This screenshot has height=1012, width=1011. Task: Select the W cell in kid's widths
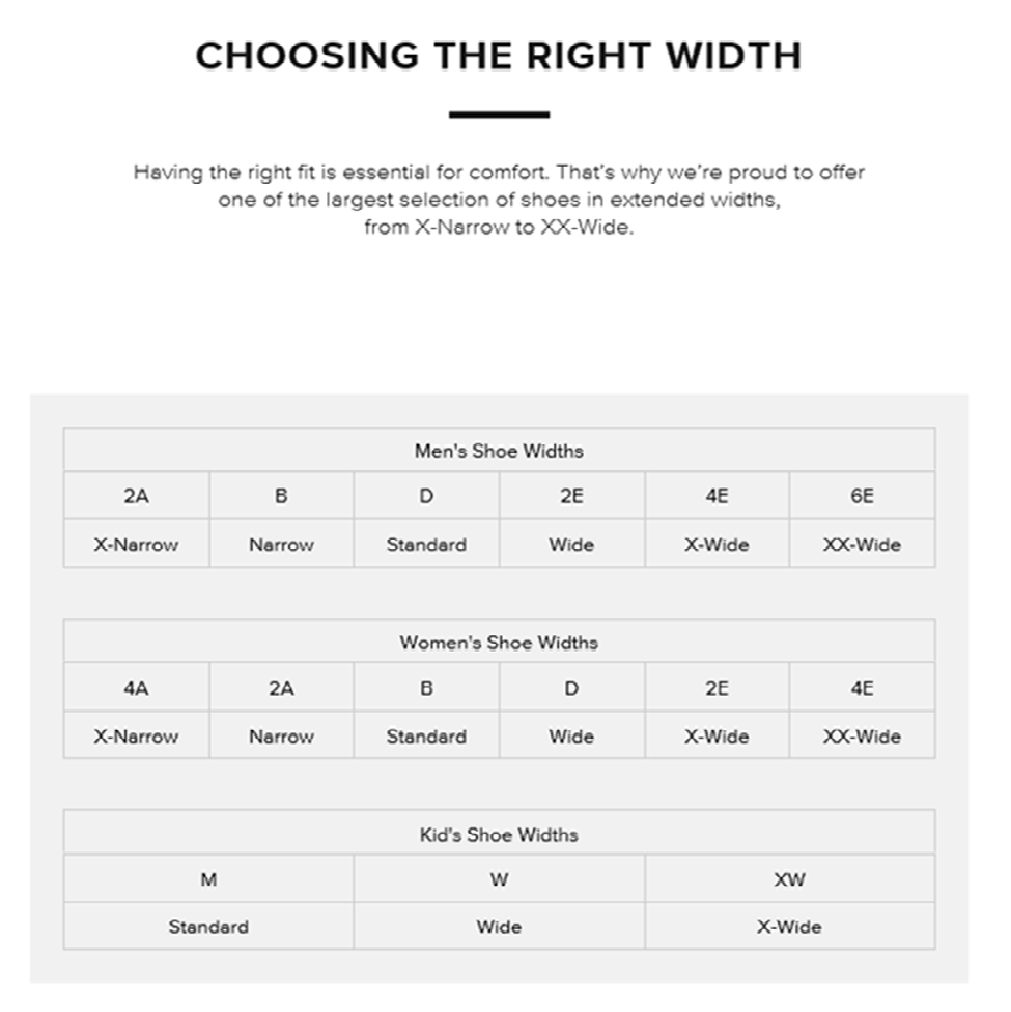point(498,880)
